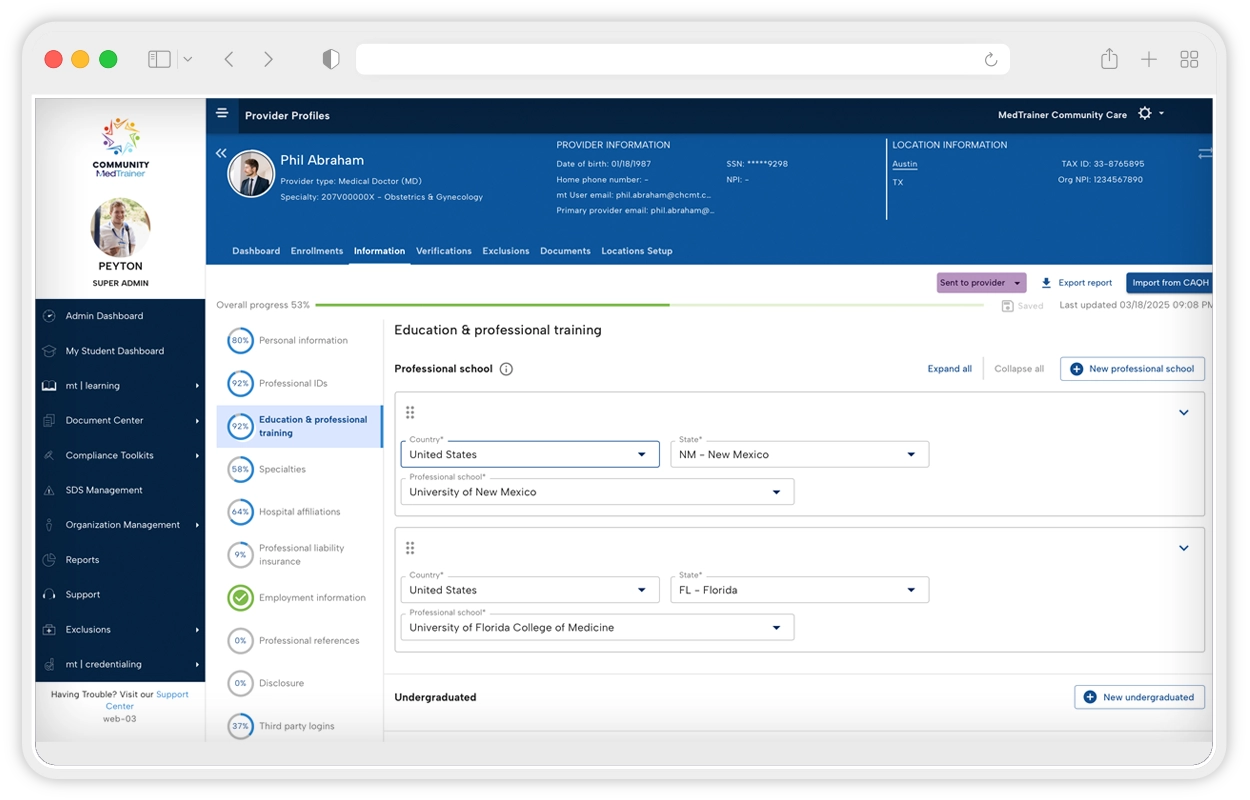Click the browser reload icon

click(990, 60)
